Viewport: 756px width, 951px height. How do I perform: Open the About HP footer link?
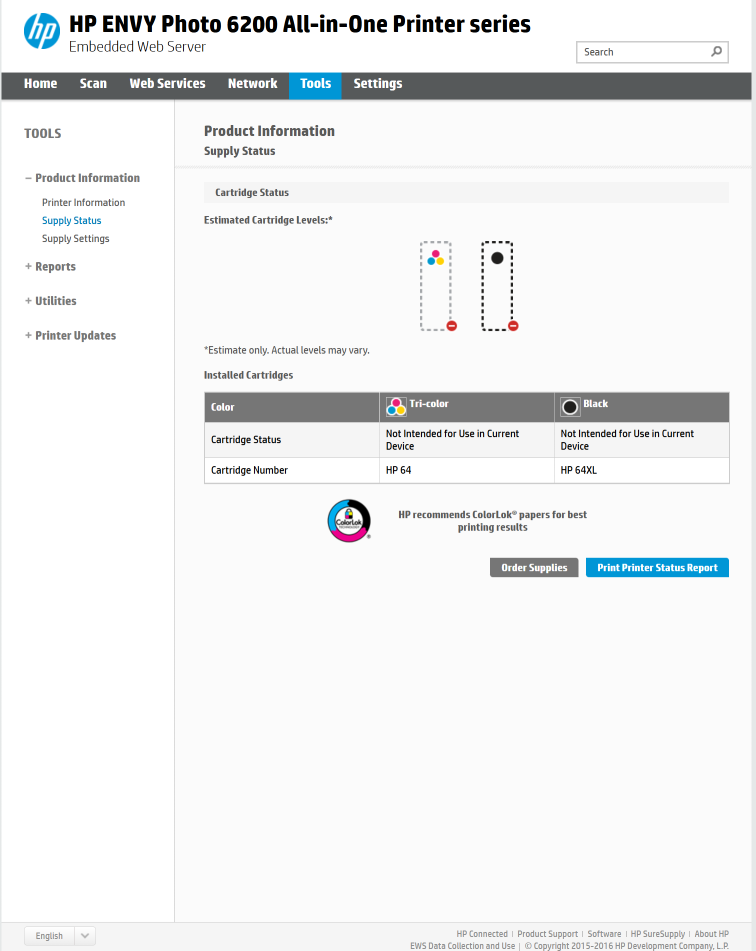[x=712, y=934]
